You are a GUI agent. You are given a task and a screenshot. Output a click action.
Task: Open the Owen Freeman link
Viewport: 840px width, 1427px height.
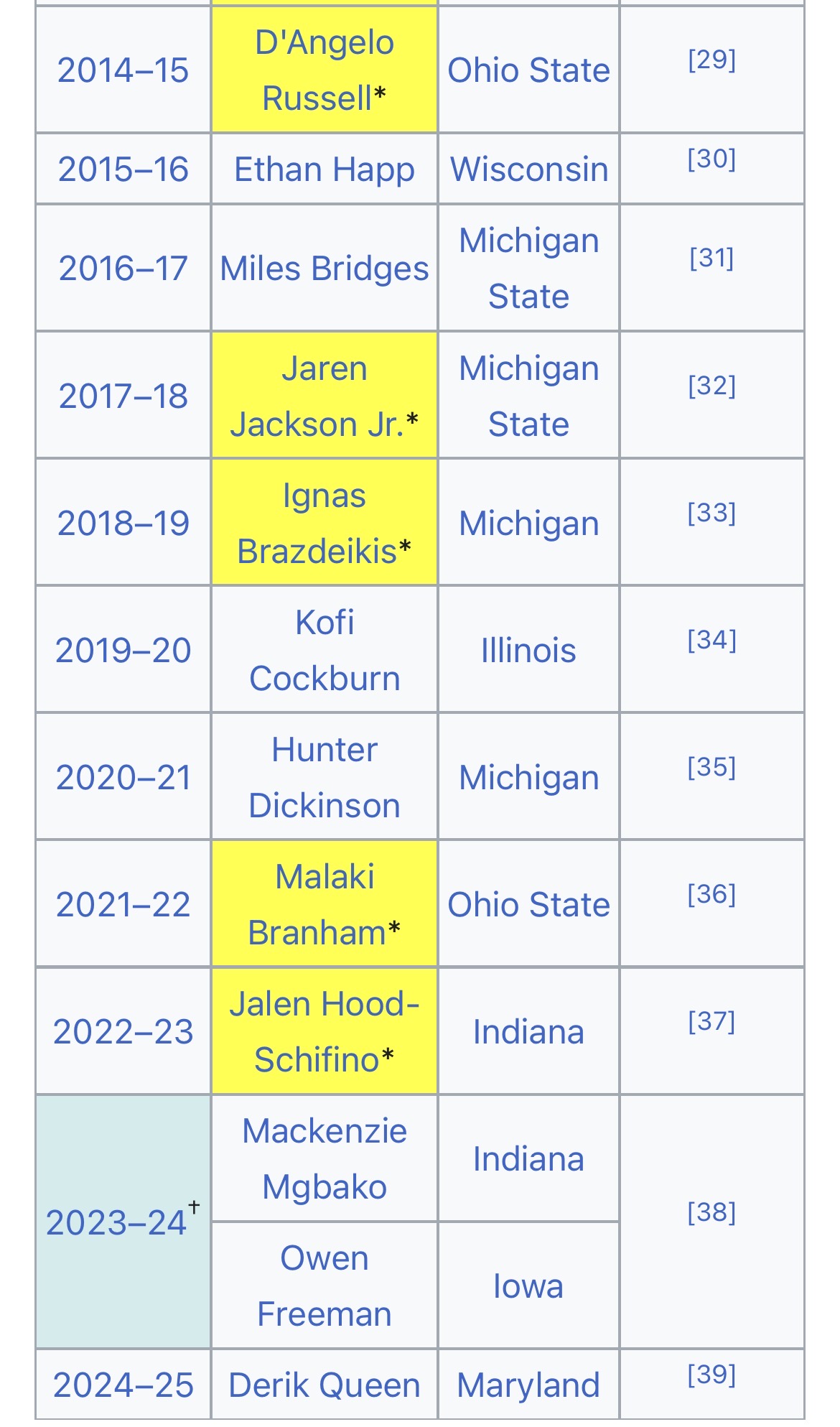(x=324, y=1286)
